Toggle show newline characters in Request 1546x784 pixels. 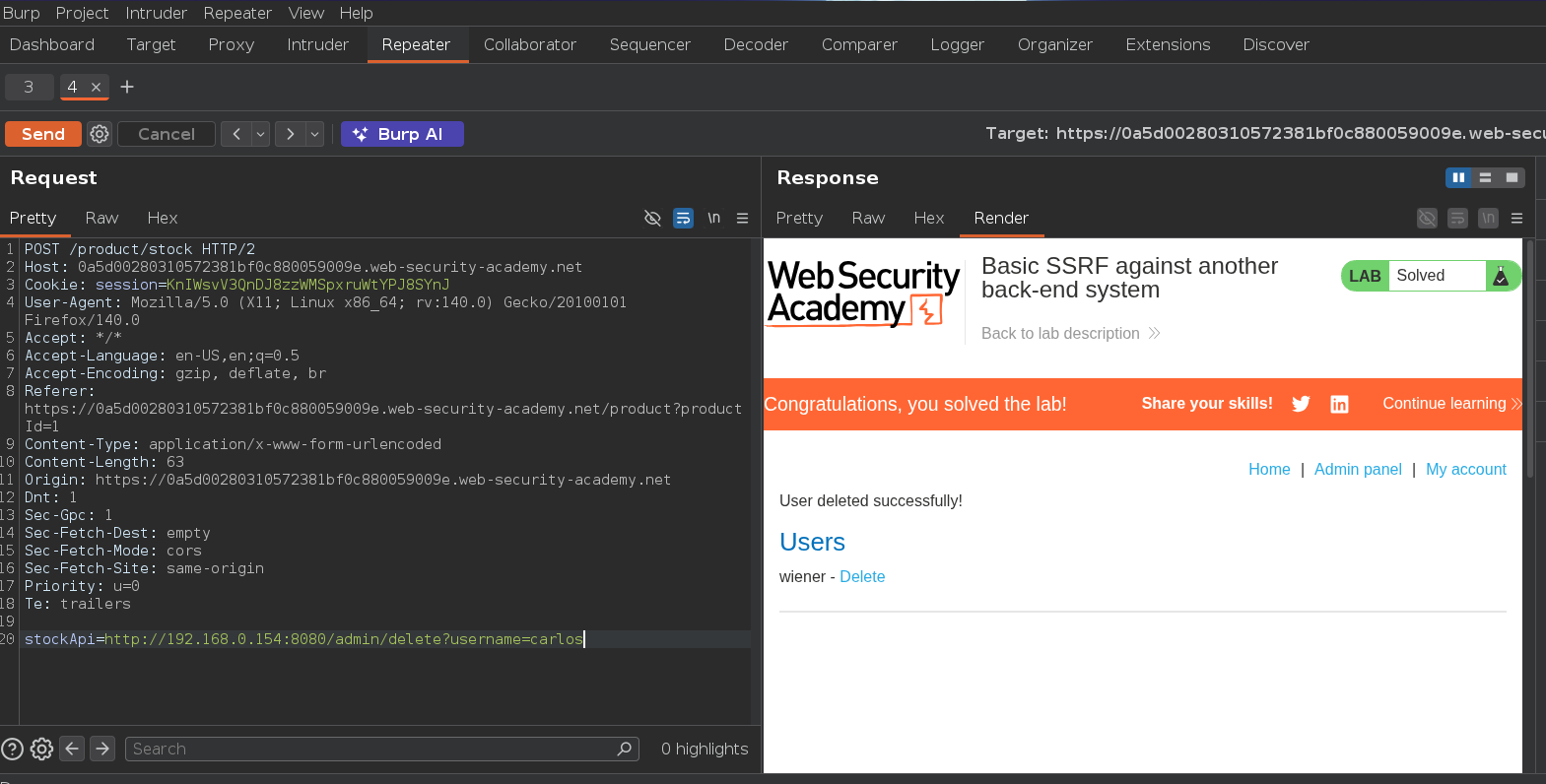coord(713,218)
